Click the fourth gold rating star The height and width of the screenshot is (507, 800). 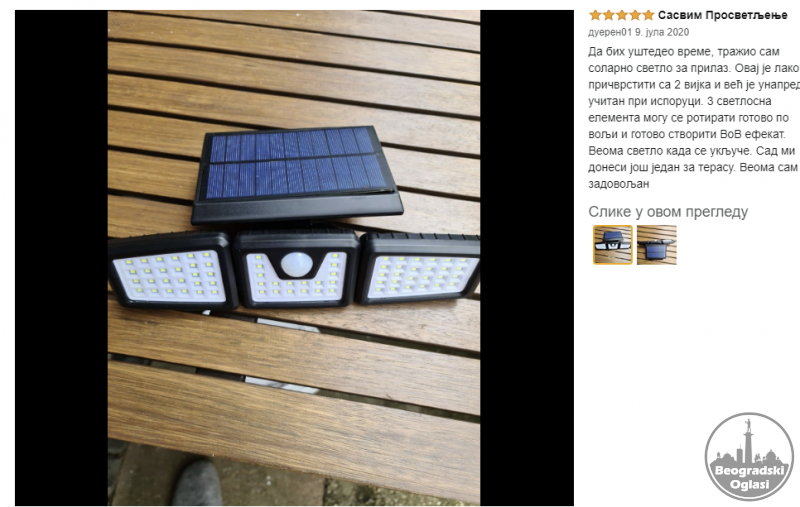point(635,15)
